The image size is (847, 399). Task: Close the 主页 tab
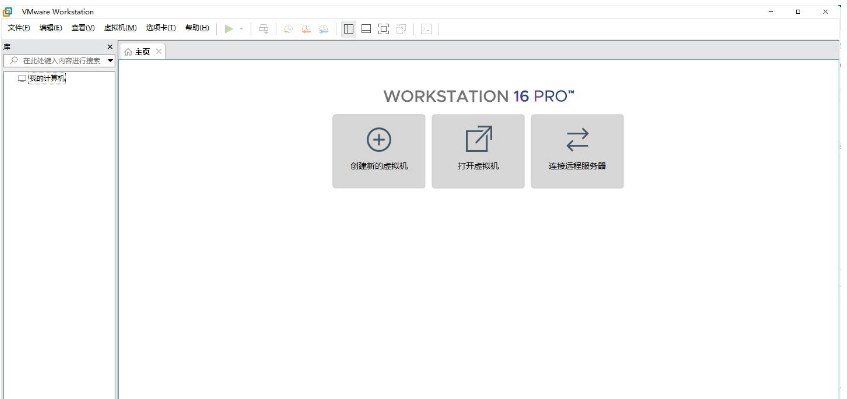(158, 51)
